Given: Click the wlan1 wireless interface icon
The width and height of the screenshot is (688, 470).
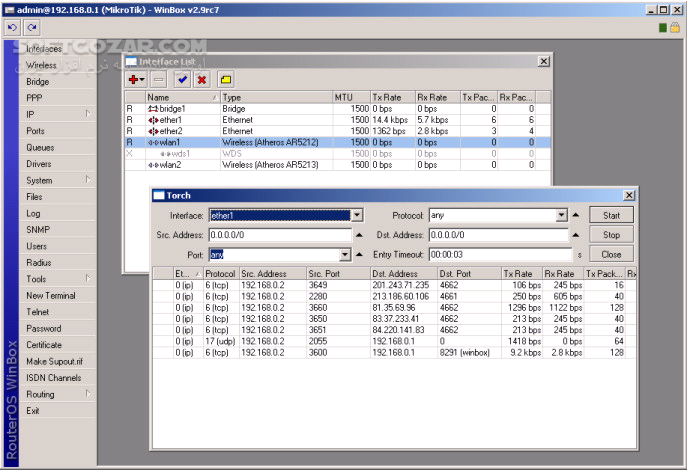Looking at the screenshot, I should pos(153,143).
